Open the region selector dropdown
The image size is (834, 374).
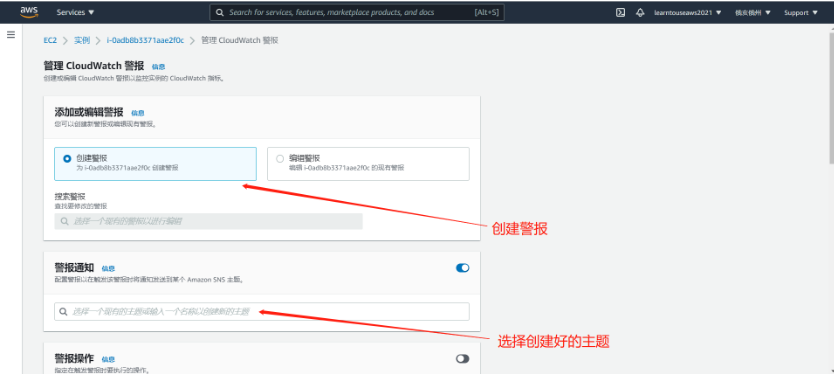(x=753, y=13)
